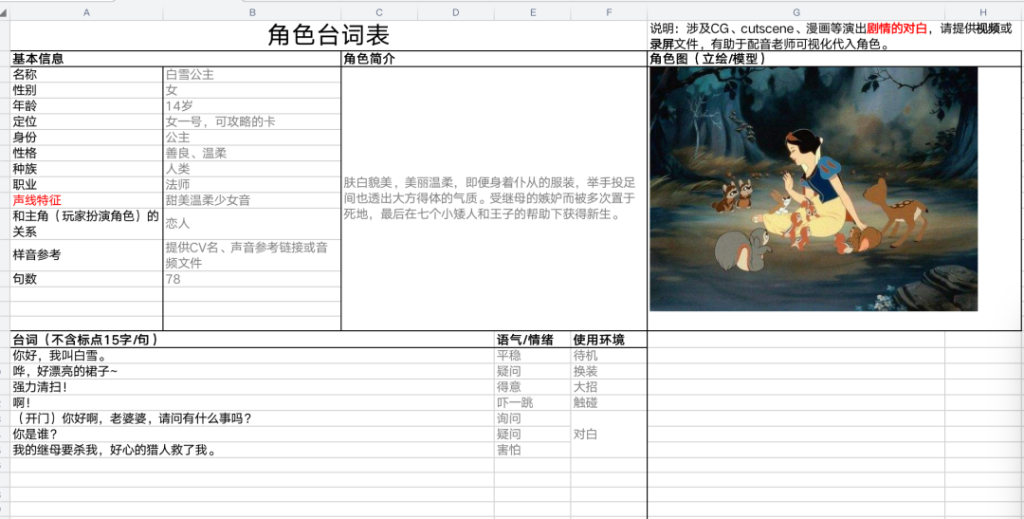Image resolution: width=1024 pixels, height=519 pixels.
Task: Select the 角色图（立绘/模型）header cell
Action: (x=834, y=59)
